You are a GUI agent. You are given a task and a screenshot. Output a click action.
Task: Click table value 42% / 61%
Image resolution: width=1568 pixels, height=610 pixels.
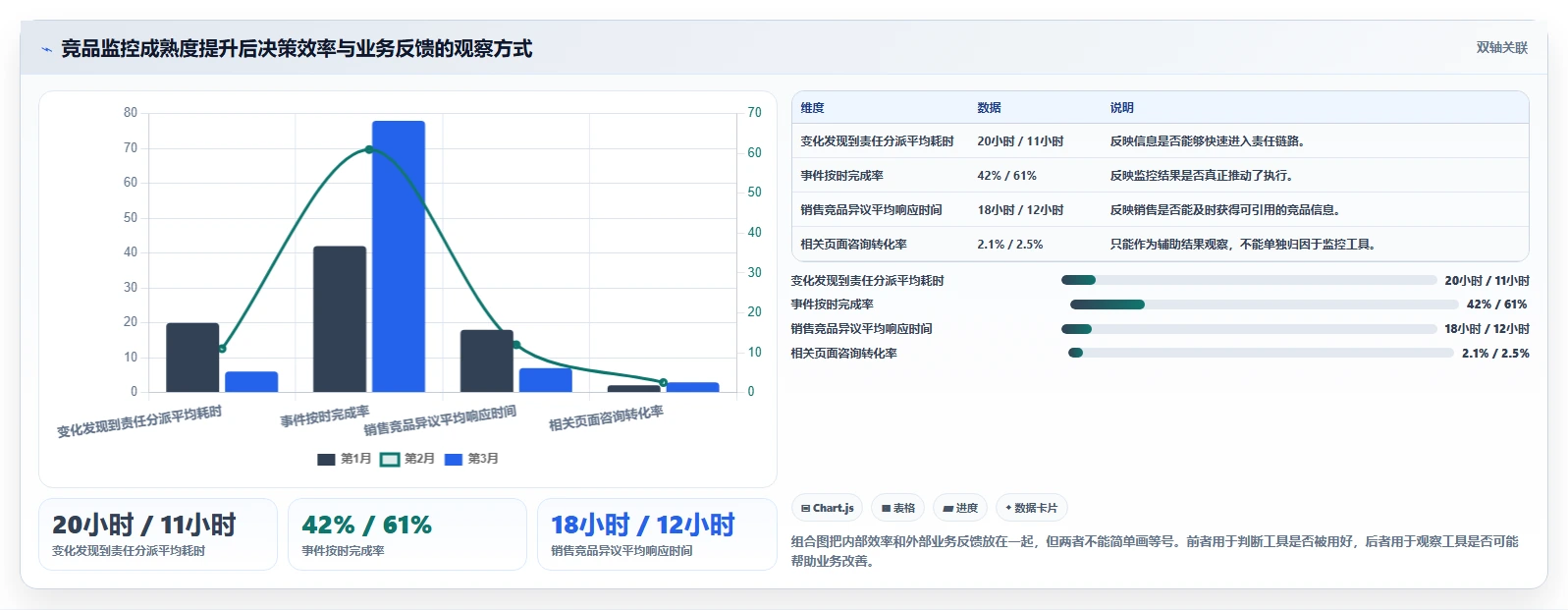[1006, 176]
